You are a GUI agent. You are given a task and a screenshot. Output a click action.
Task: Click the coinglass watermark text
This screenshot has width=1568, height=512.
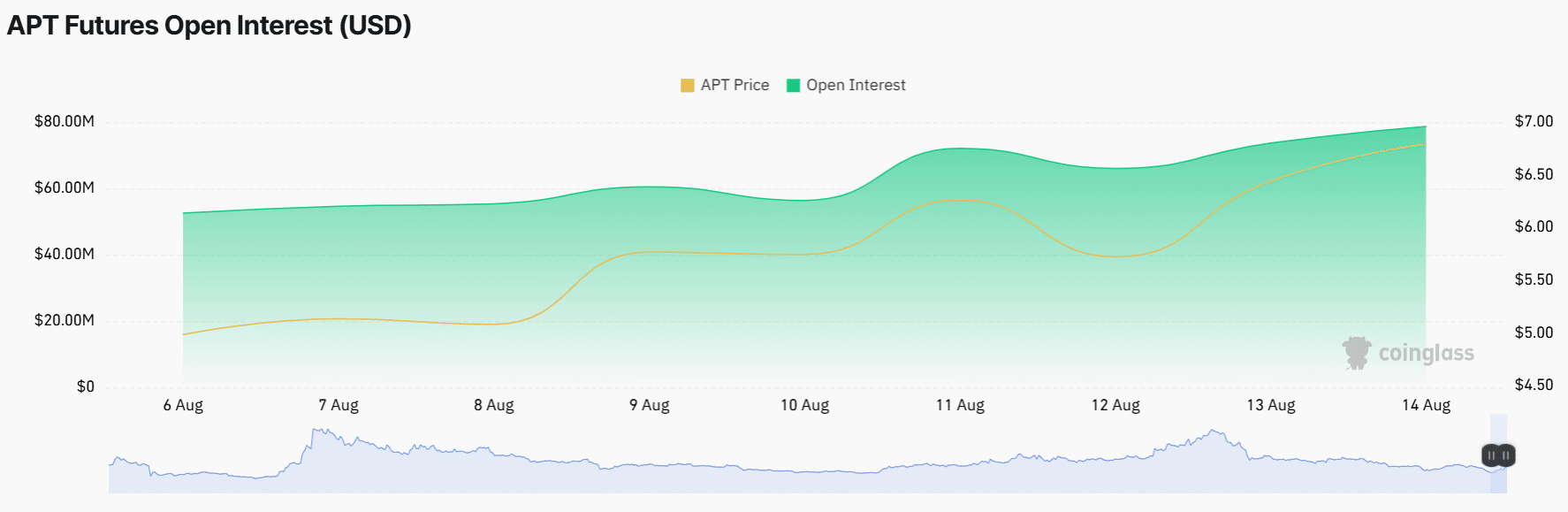click(1427, 353)
